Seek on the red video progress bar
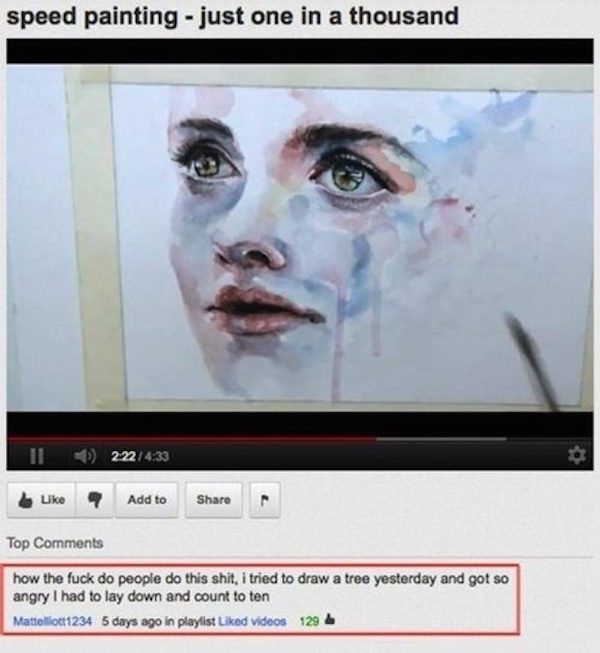The width and height of the screenshot is (600, 653). click(x=192, y=439)
